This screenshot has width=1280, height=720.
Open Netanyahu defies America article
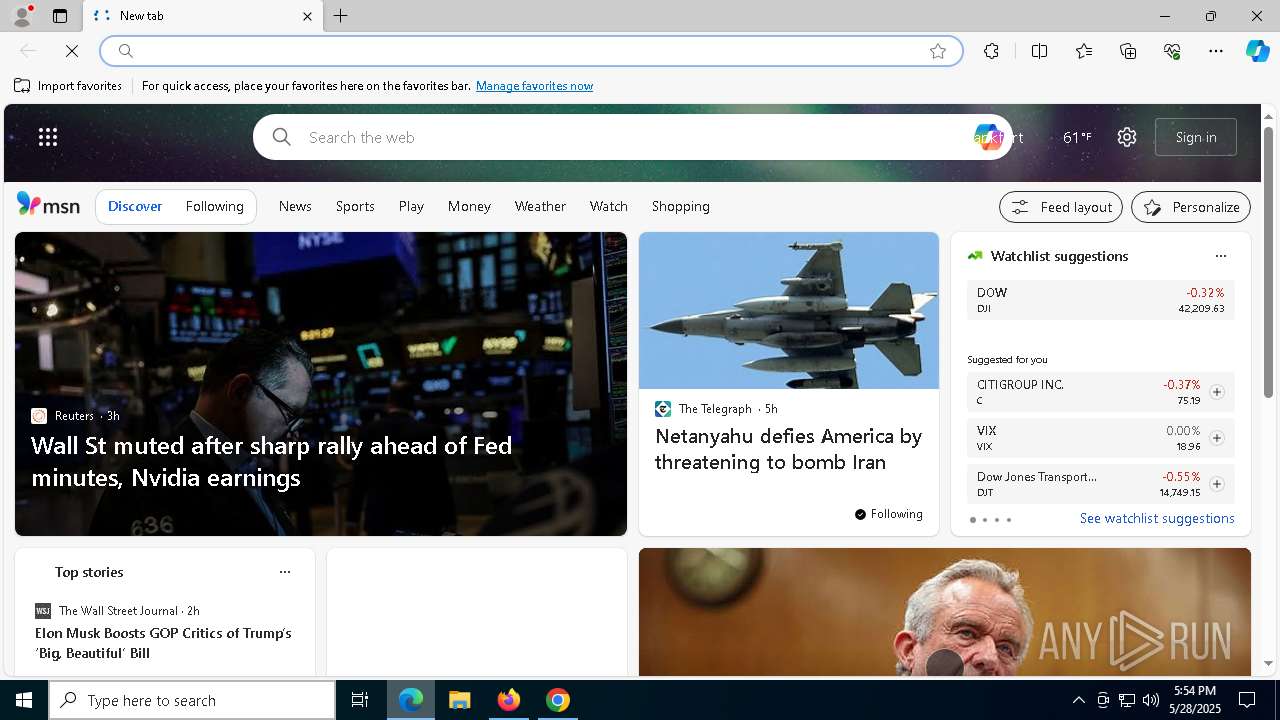[788, 449]
